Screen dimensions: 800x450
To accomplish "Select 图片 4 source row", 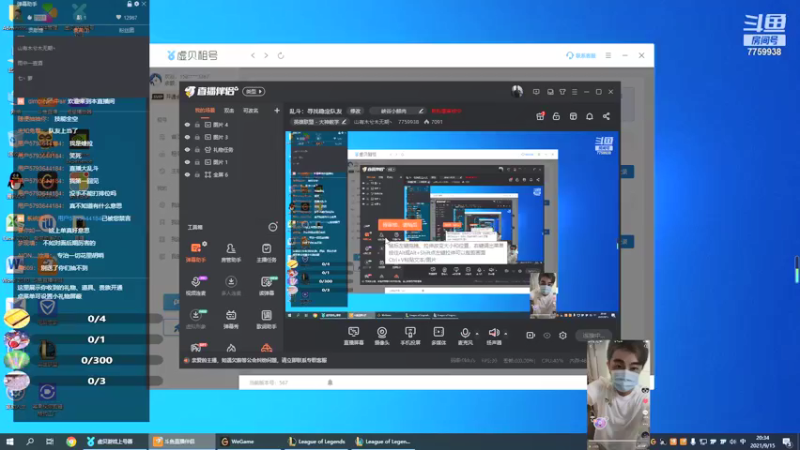I will [x=232, y=124].
